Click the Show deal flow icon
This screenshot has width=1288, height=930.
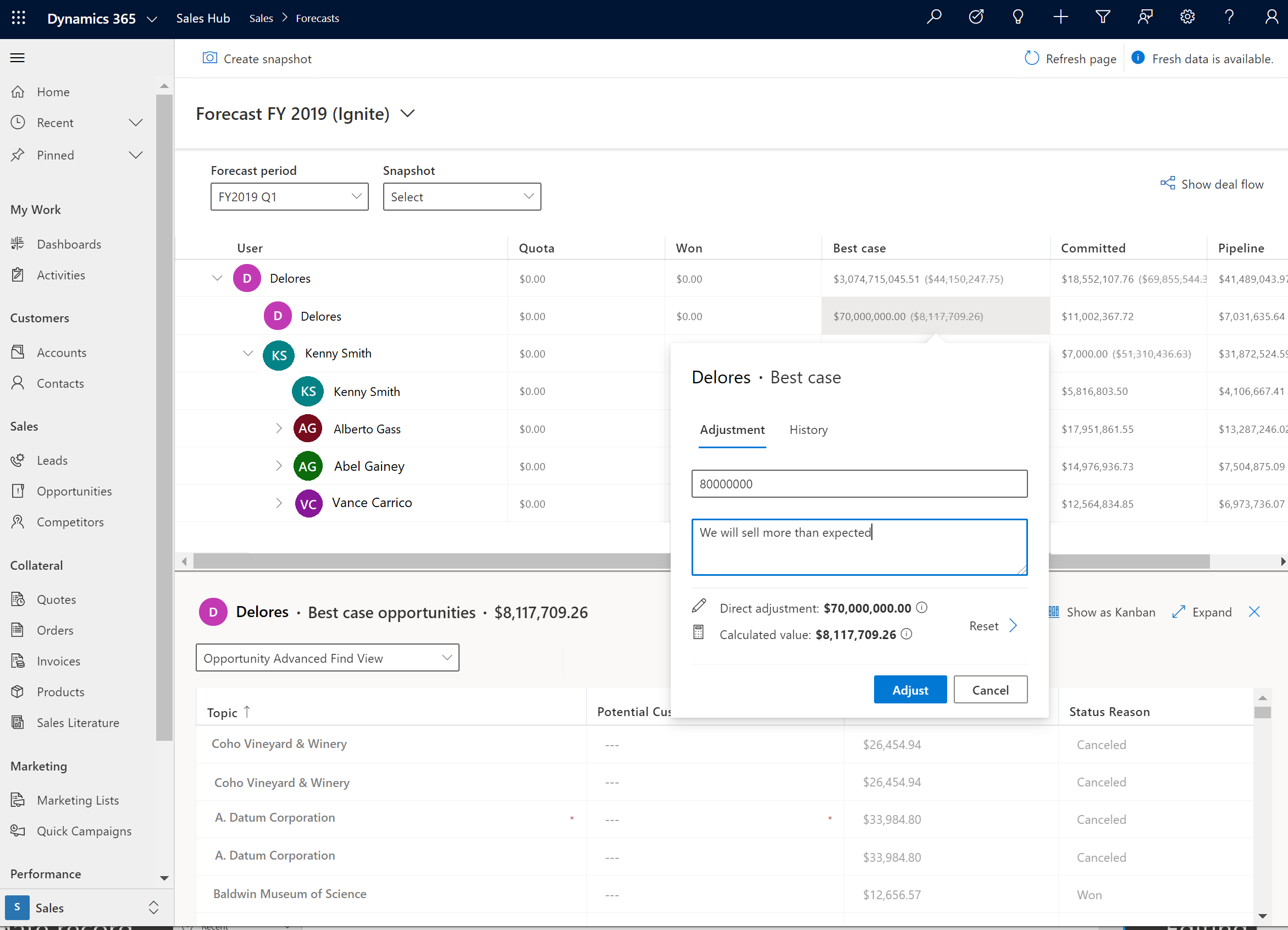(1167, 184)
